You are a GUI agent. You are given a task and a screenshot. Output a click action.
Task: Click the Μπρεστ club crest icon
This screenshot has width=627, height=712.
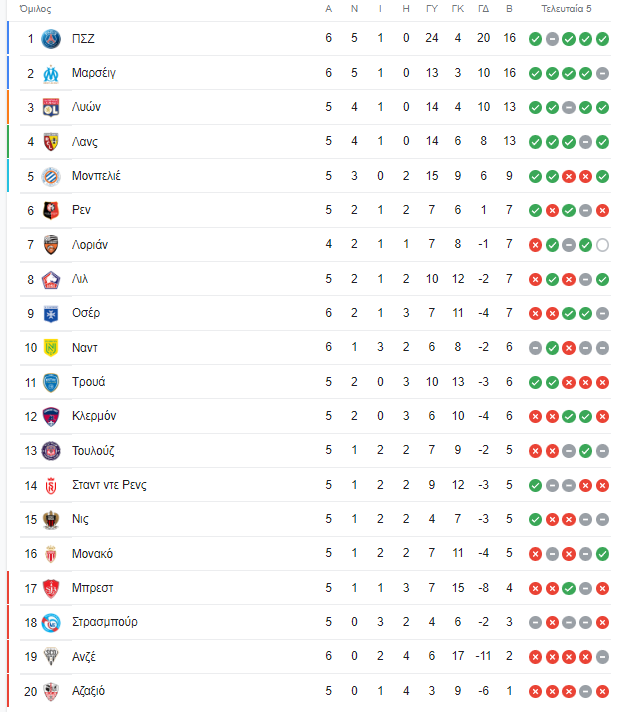[51, 588]
